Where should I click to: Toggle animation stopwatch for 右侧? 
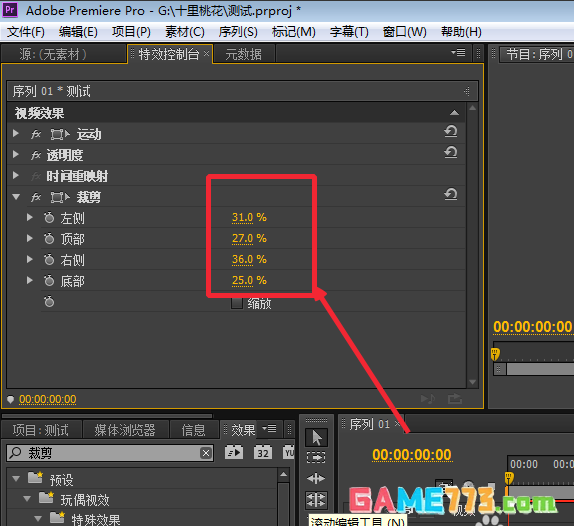point(49,260)
